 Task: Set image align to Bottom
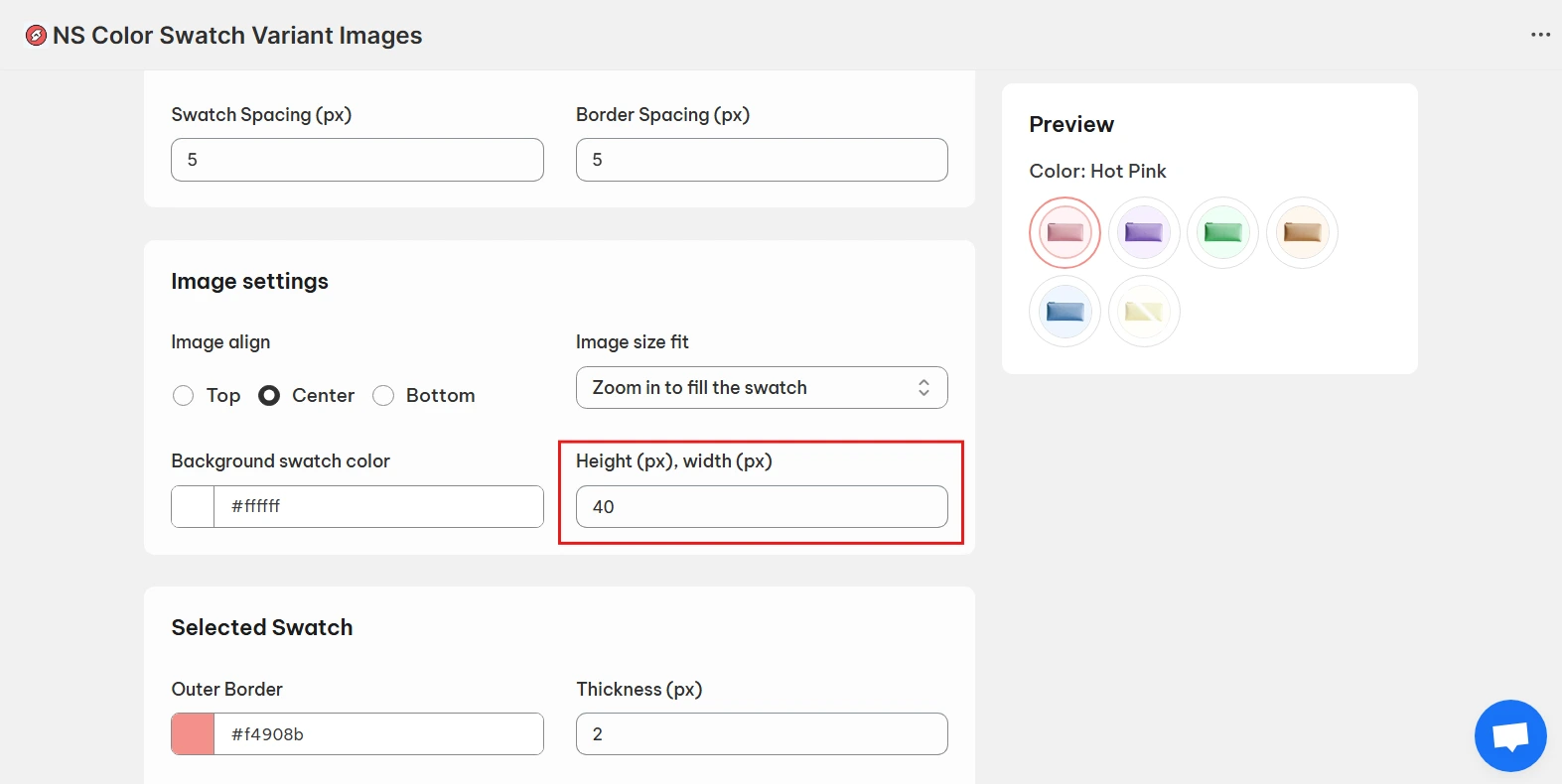(x=383, y=396)
